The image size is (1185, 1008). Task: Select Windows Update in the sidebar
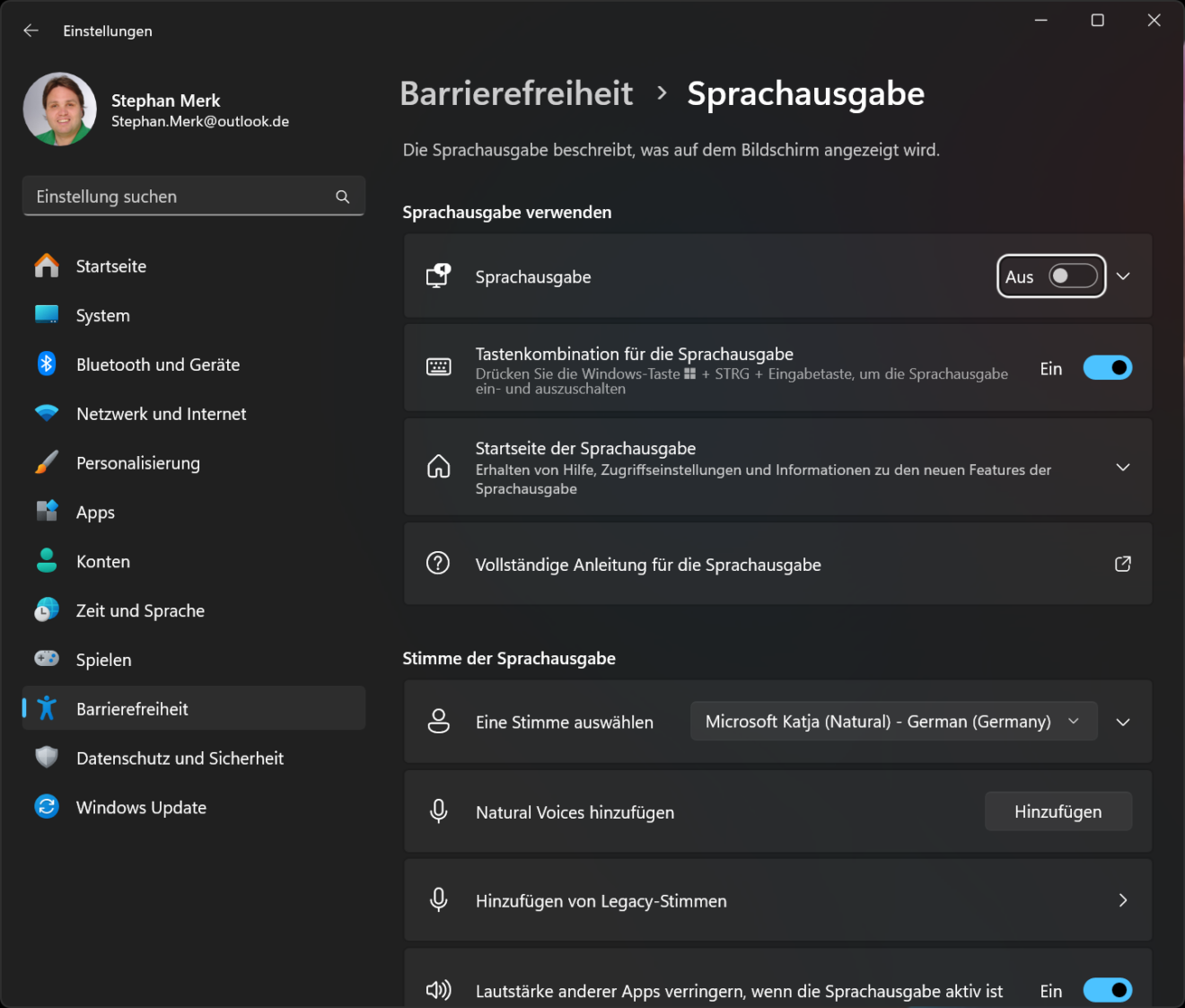pyautogui.click(x=141, y=807)
